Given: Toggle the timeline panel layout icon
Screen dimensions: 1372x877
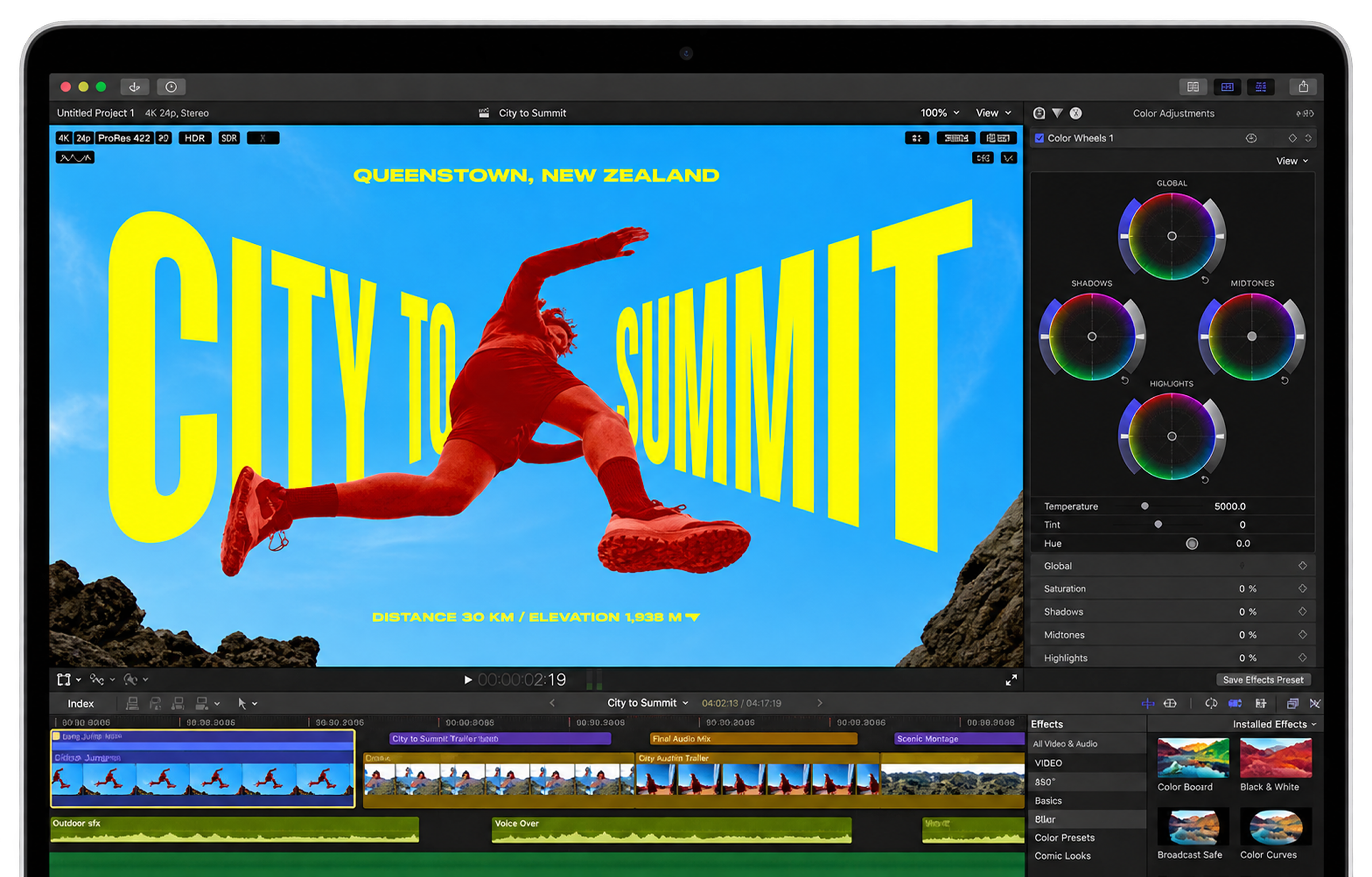Looking at the screenshot, I should pos(1227,87).
